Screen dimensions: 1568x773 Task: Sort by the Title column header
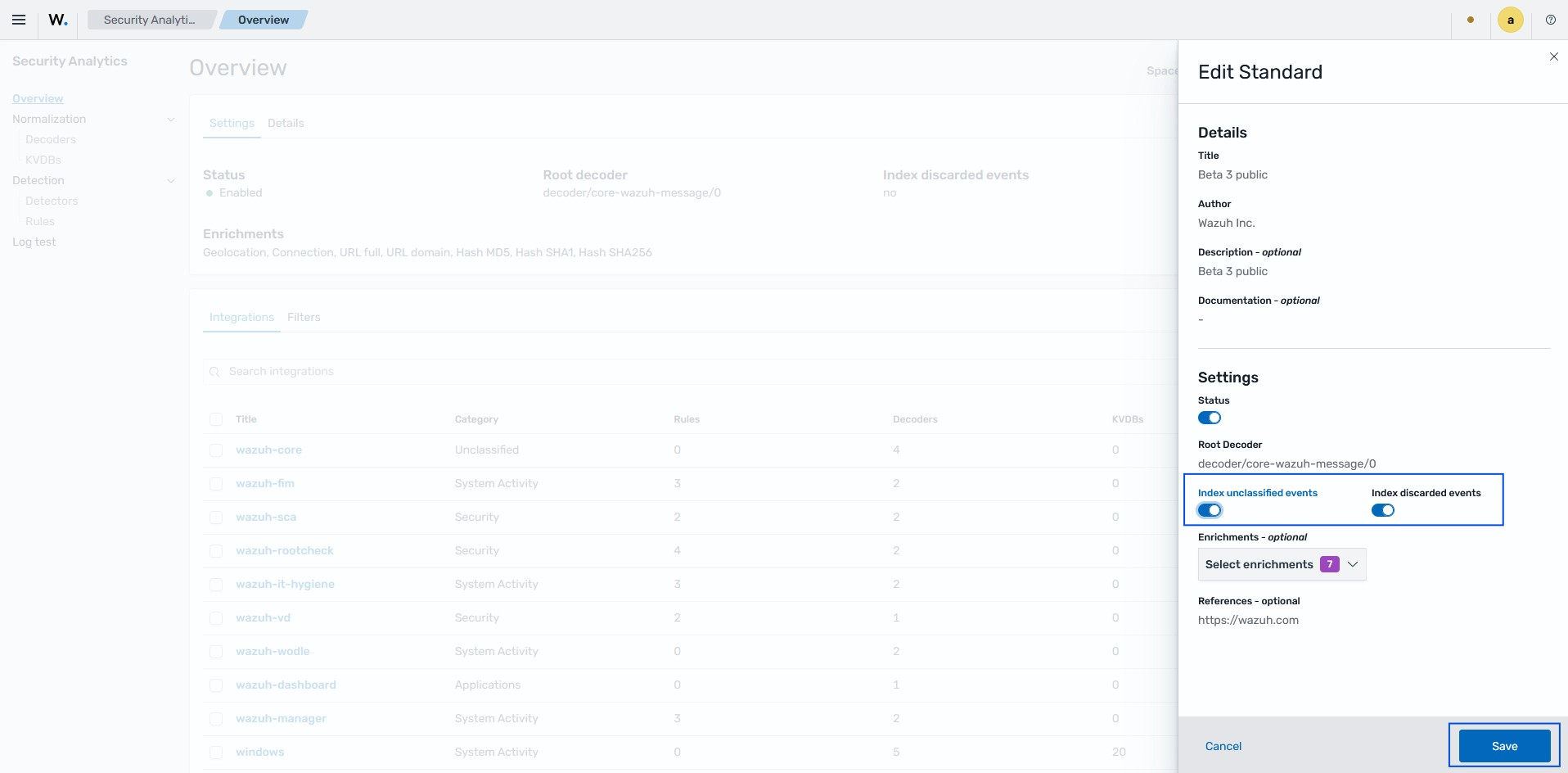[246, 419]
